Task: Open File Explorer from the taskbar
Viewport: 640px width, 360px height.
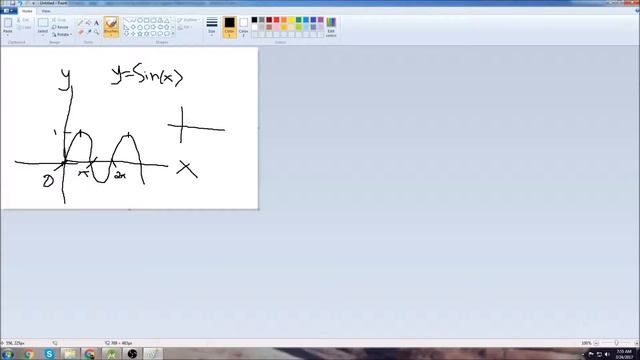Action: [x=70, y=354]
